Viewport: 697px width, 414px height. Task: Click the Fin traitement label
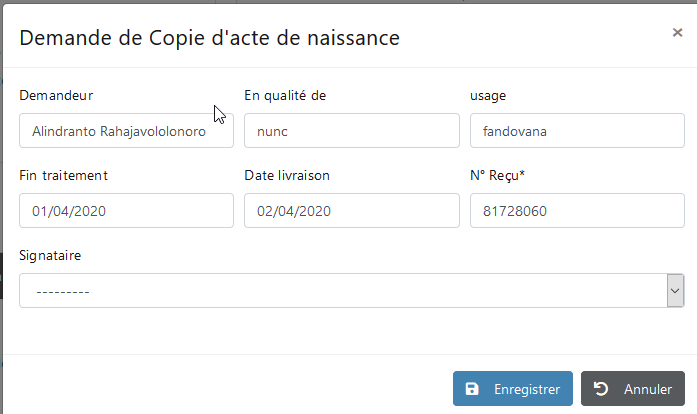point(64,176)
